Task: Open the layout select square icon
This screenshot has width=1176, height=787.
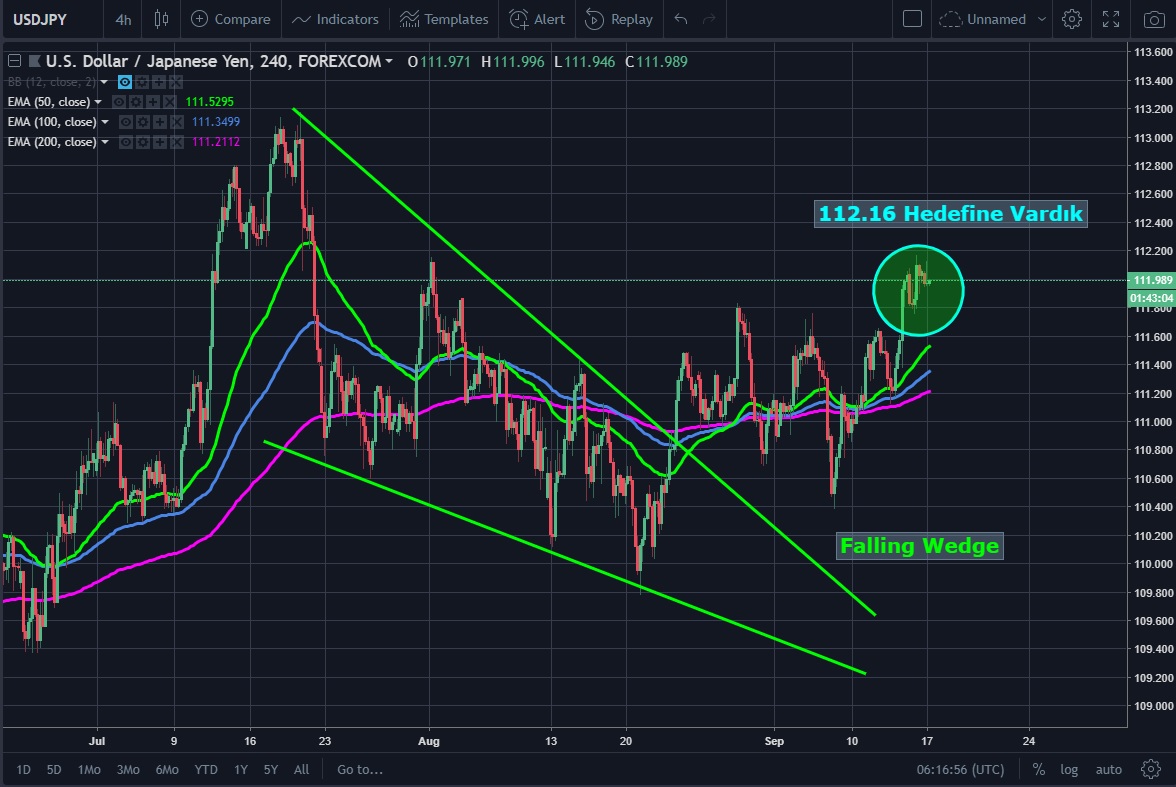Action: point(911,19)
